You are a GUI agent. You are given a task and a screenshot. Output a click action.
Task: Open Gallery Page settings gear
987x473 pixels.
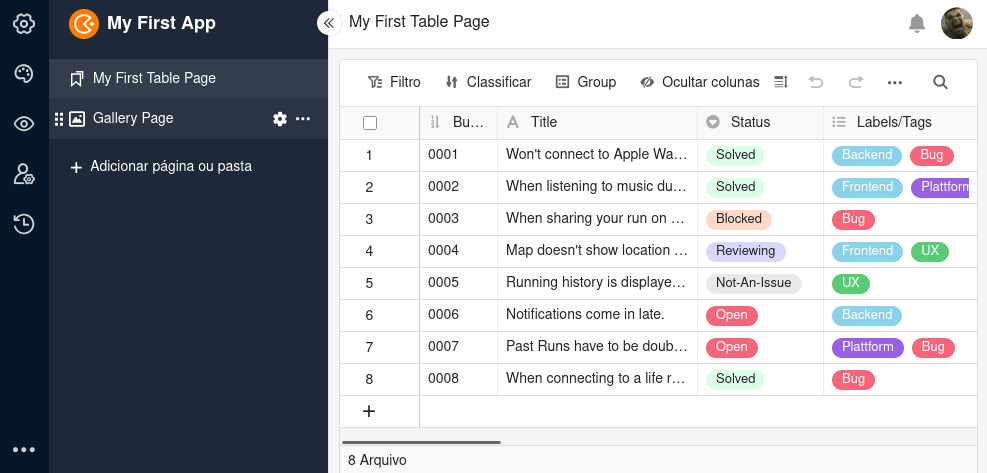(x=279, y=118)
